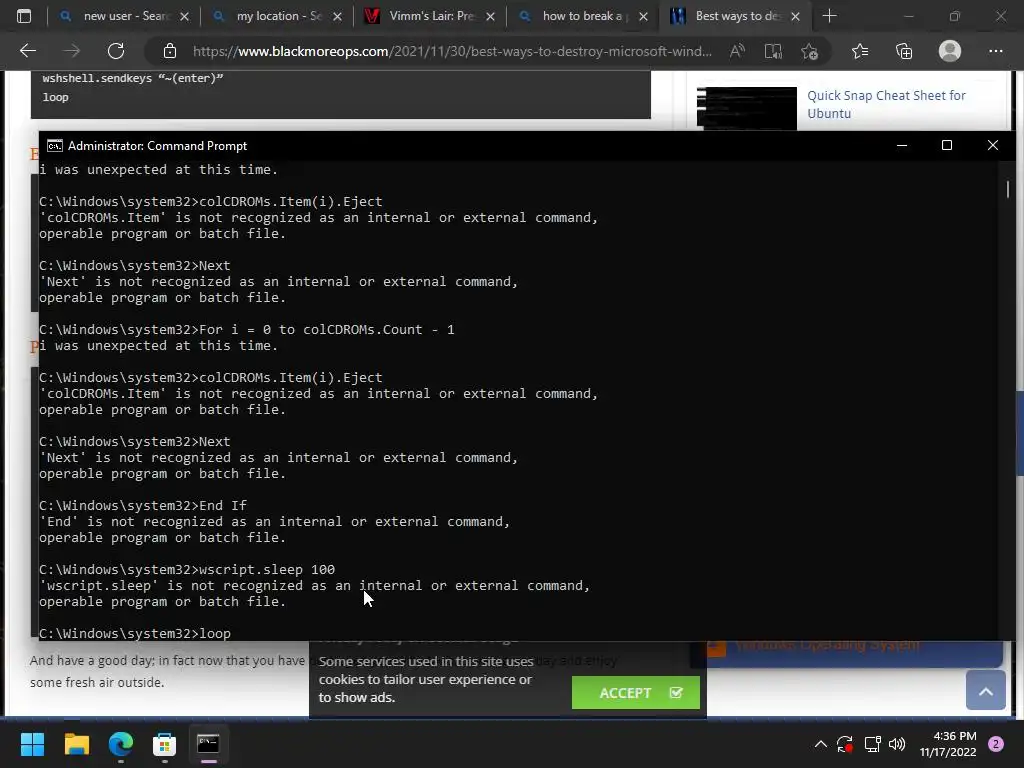Image resolution: width=1024 pixels, height=768 pixels.
Task: Close the 'how to break a' tab
Action: click(643, 16)
